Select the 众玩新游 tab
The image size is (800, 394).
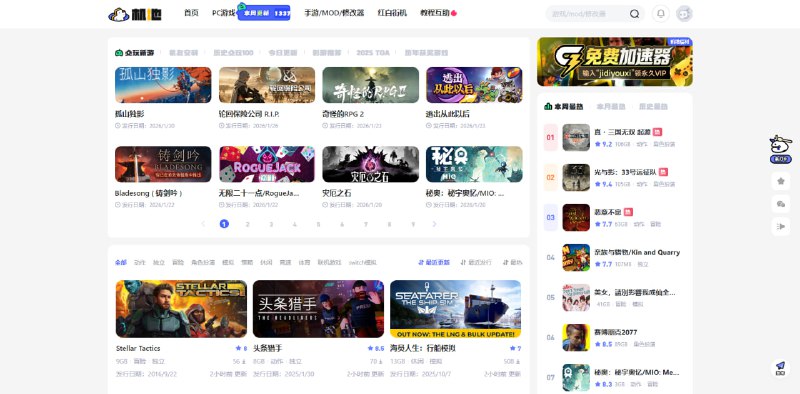click(134, 53)
